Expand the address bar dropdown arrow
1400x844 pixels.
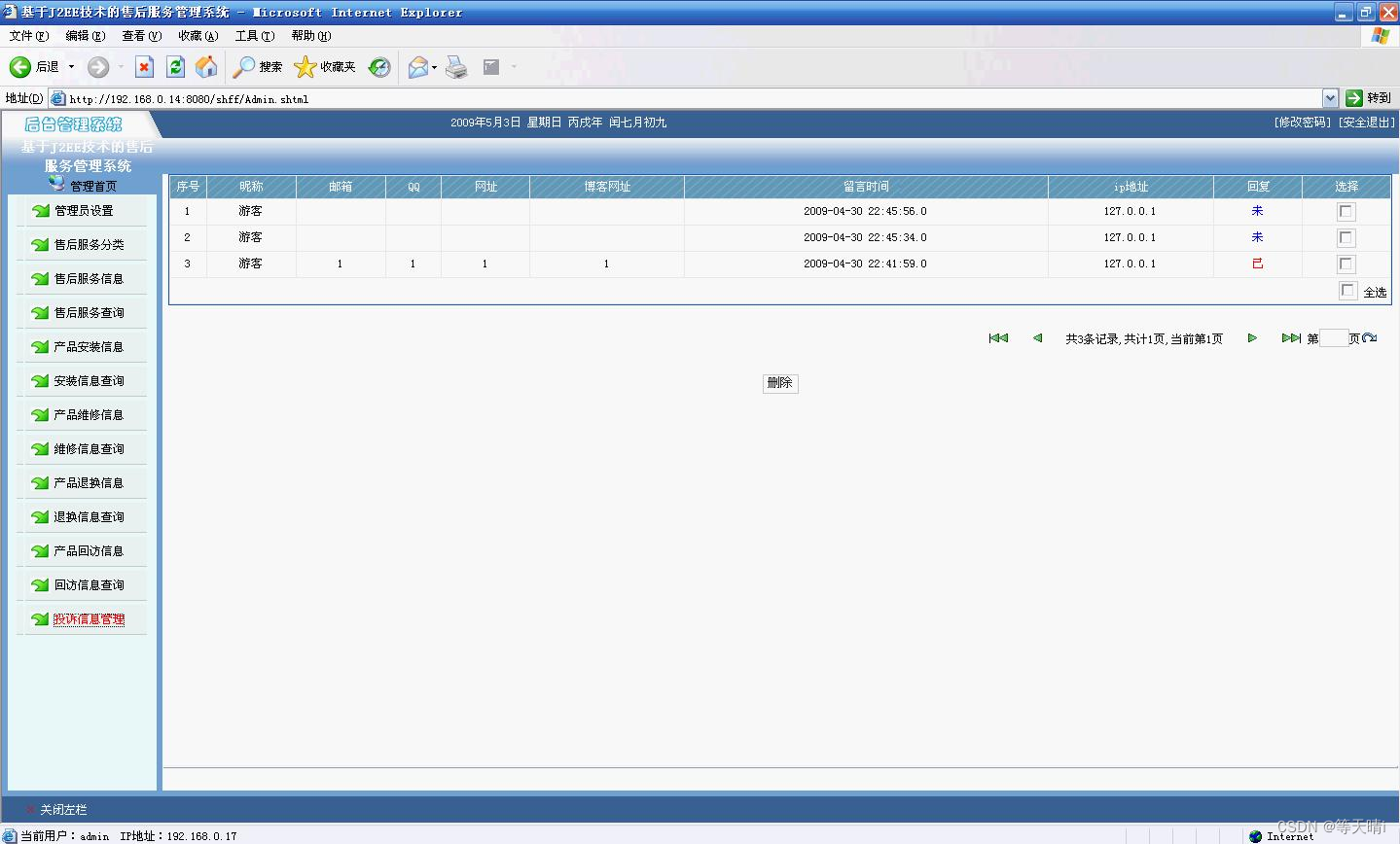click(1331, 97)
